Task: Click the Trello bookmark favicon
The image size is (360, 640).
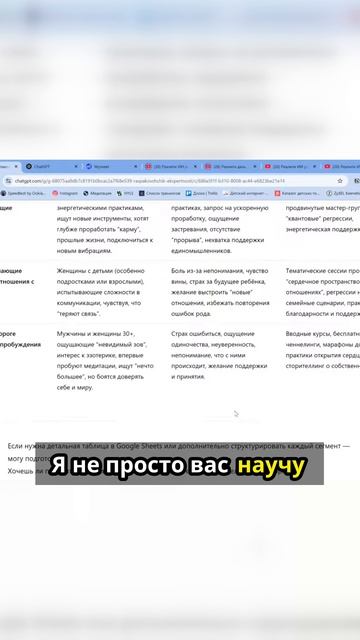Action: tap(189, 193)
